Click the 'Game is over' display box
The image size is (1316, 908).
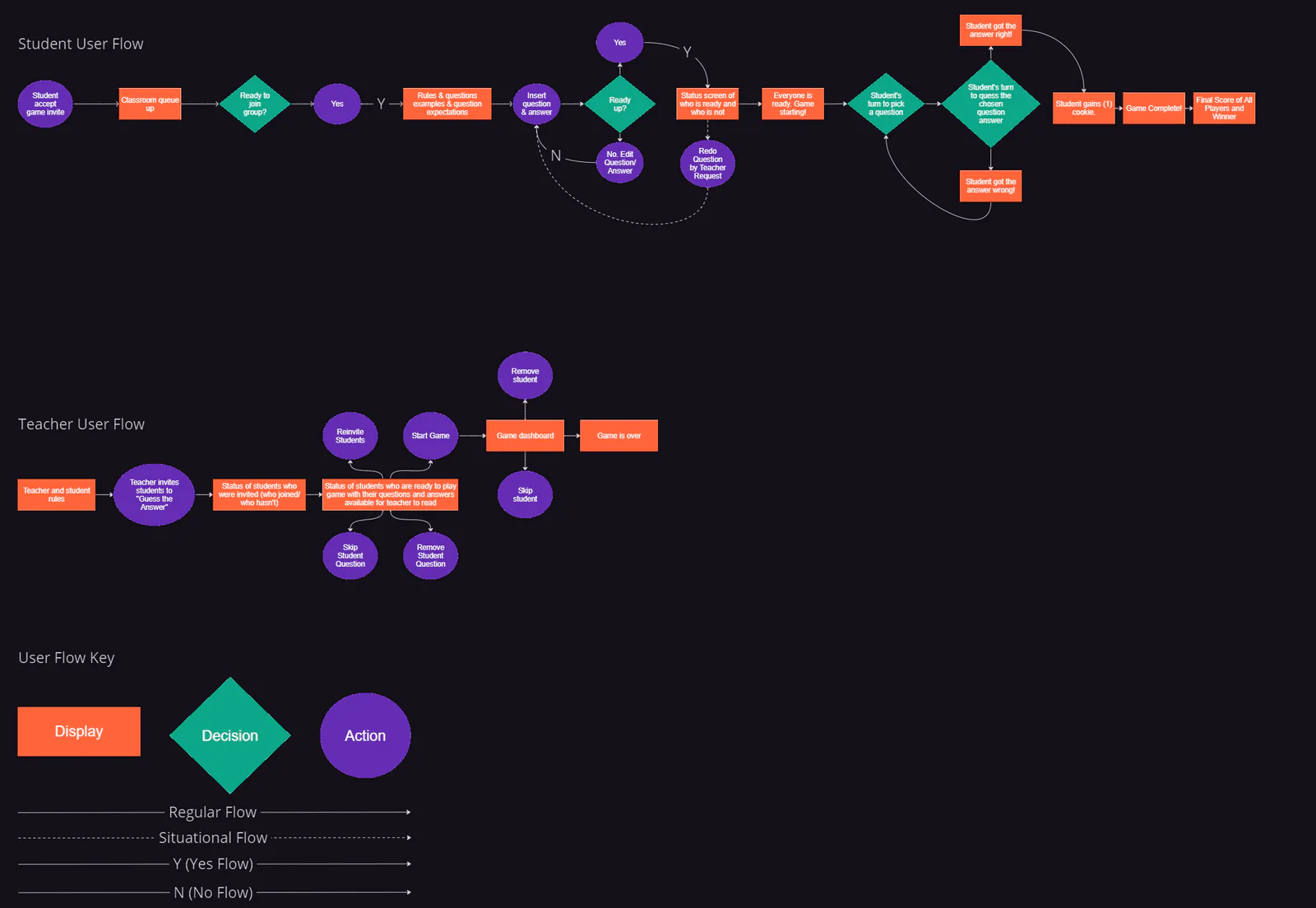point(619,436)
